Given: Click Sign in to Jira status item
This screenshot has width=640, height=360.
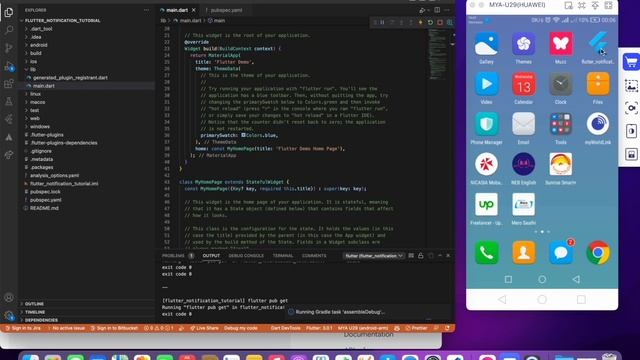Looking at the screenshot, I should [x=23, y=328].
